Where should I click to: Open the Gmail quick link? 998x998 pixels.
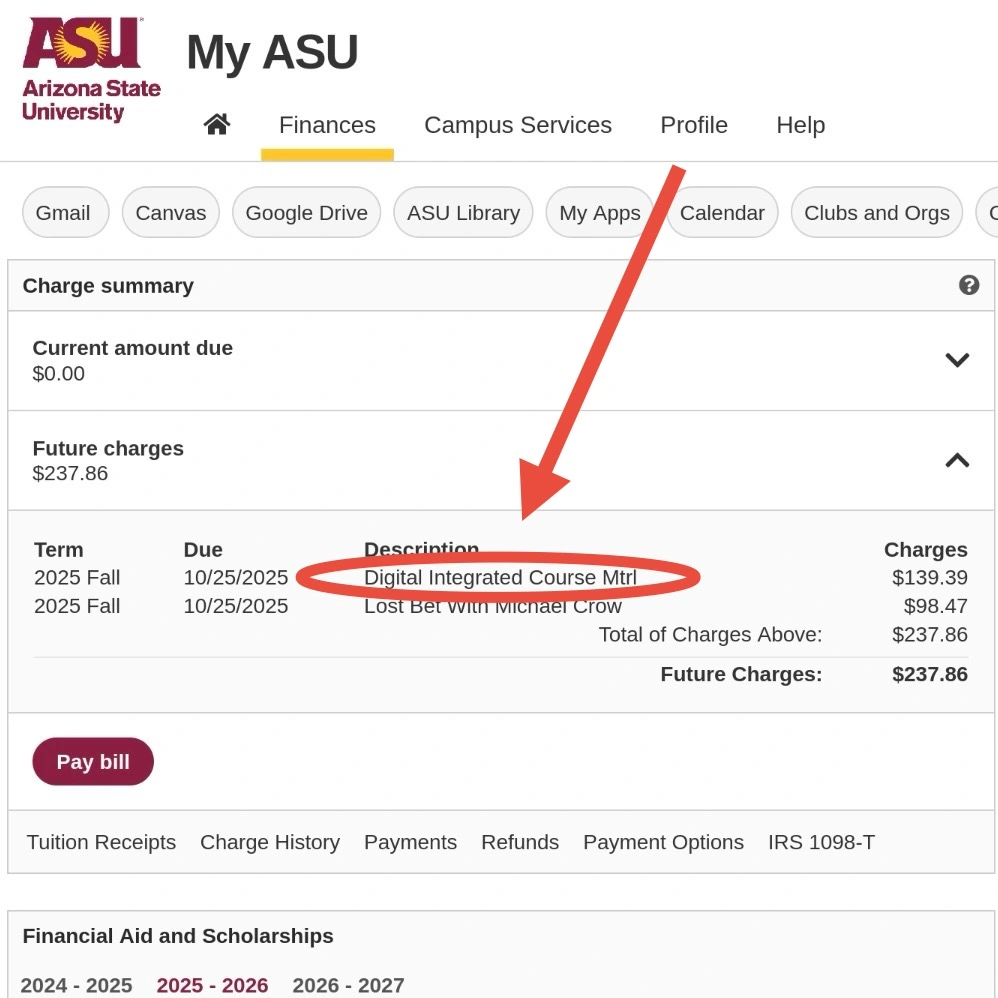tap(66, 213)
